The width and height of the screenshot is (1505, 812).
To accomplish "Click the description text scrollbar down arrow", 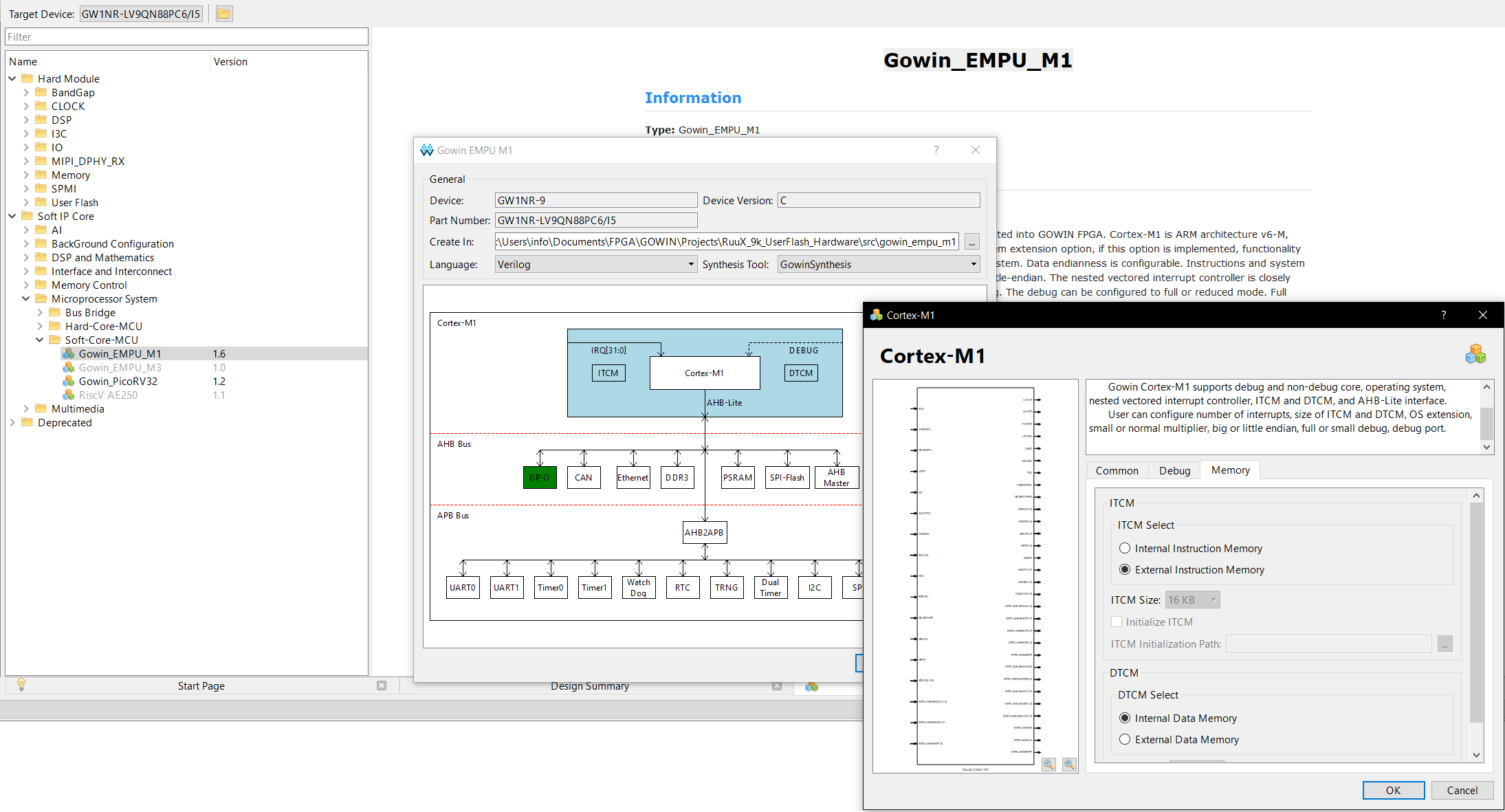I will [1486, 447].
